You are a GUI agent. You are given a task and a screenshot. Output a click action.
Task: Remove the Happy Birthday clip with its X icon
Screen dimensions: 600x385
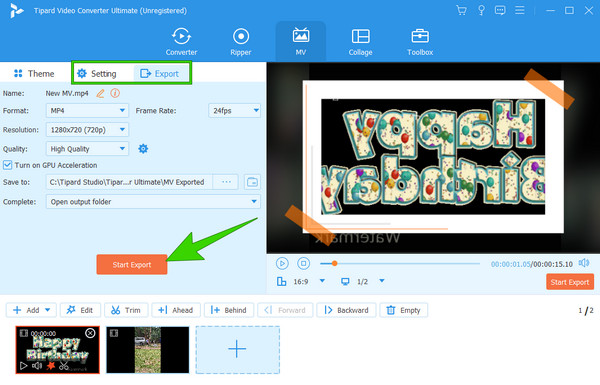[90, 333]
